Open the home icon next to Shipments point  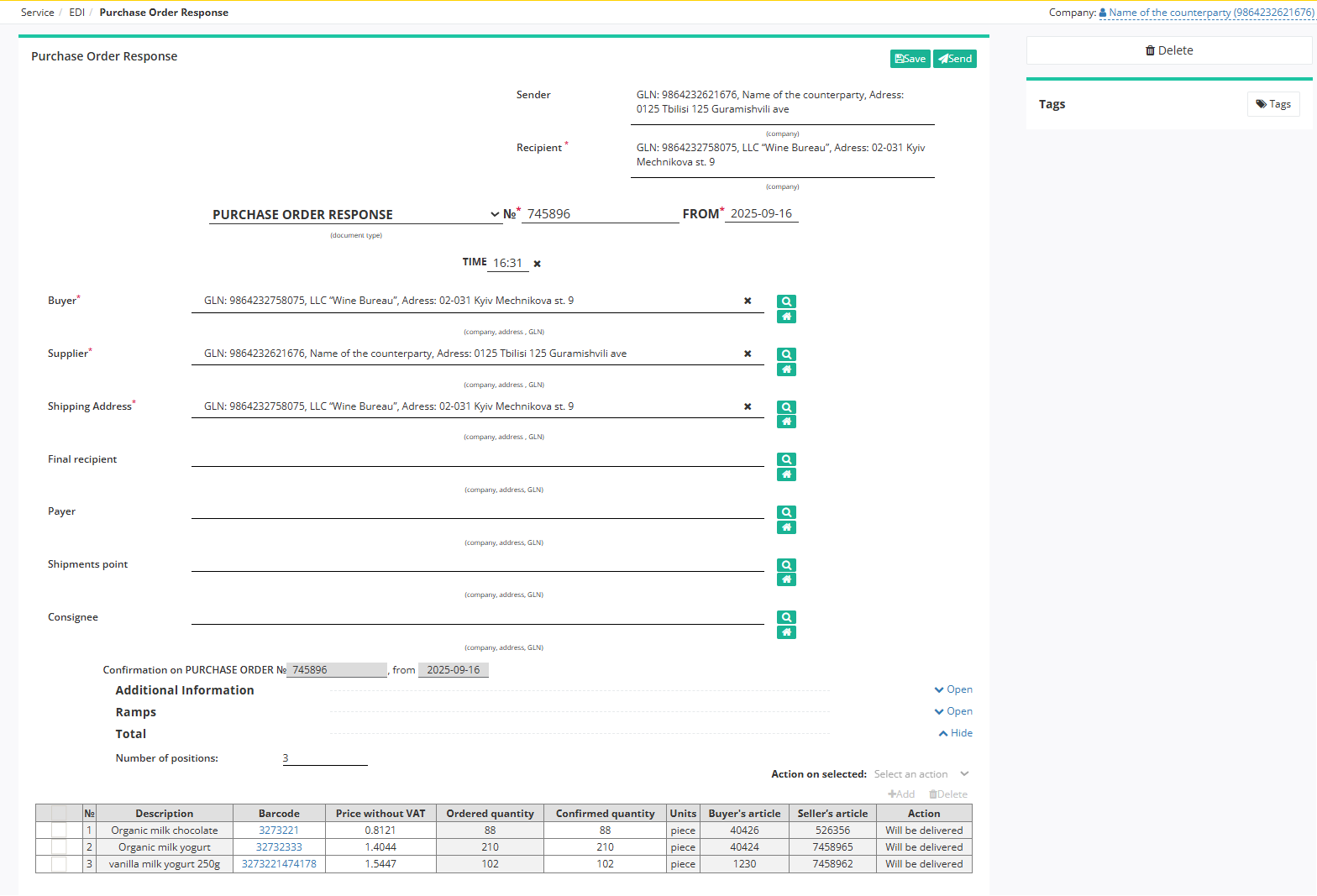click(786, 579)
